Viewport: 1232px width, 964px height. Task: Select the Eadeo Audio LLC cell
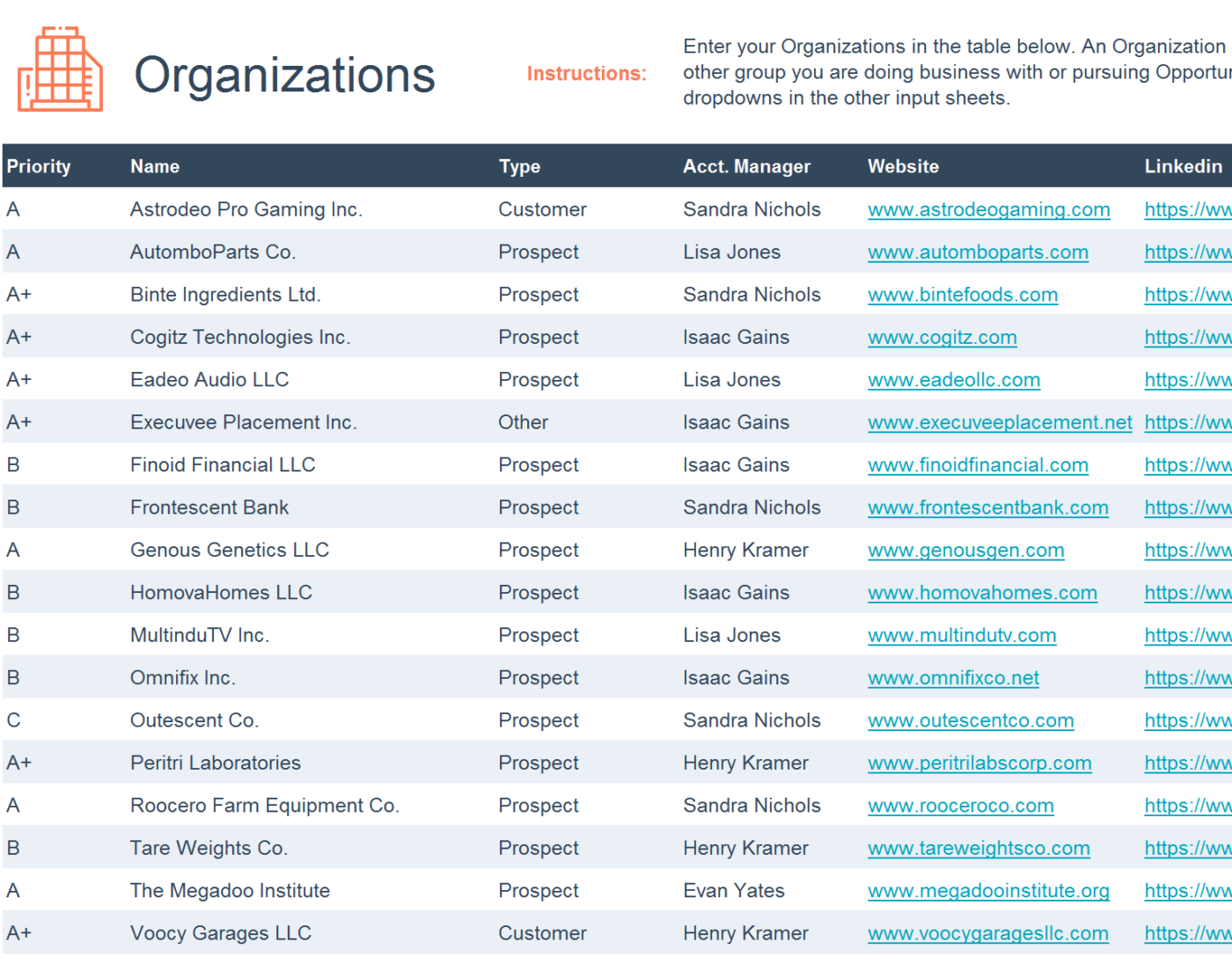coord(209,380)
